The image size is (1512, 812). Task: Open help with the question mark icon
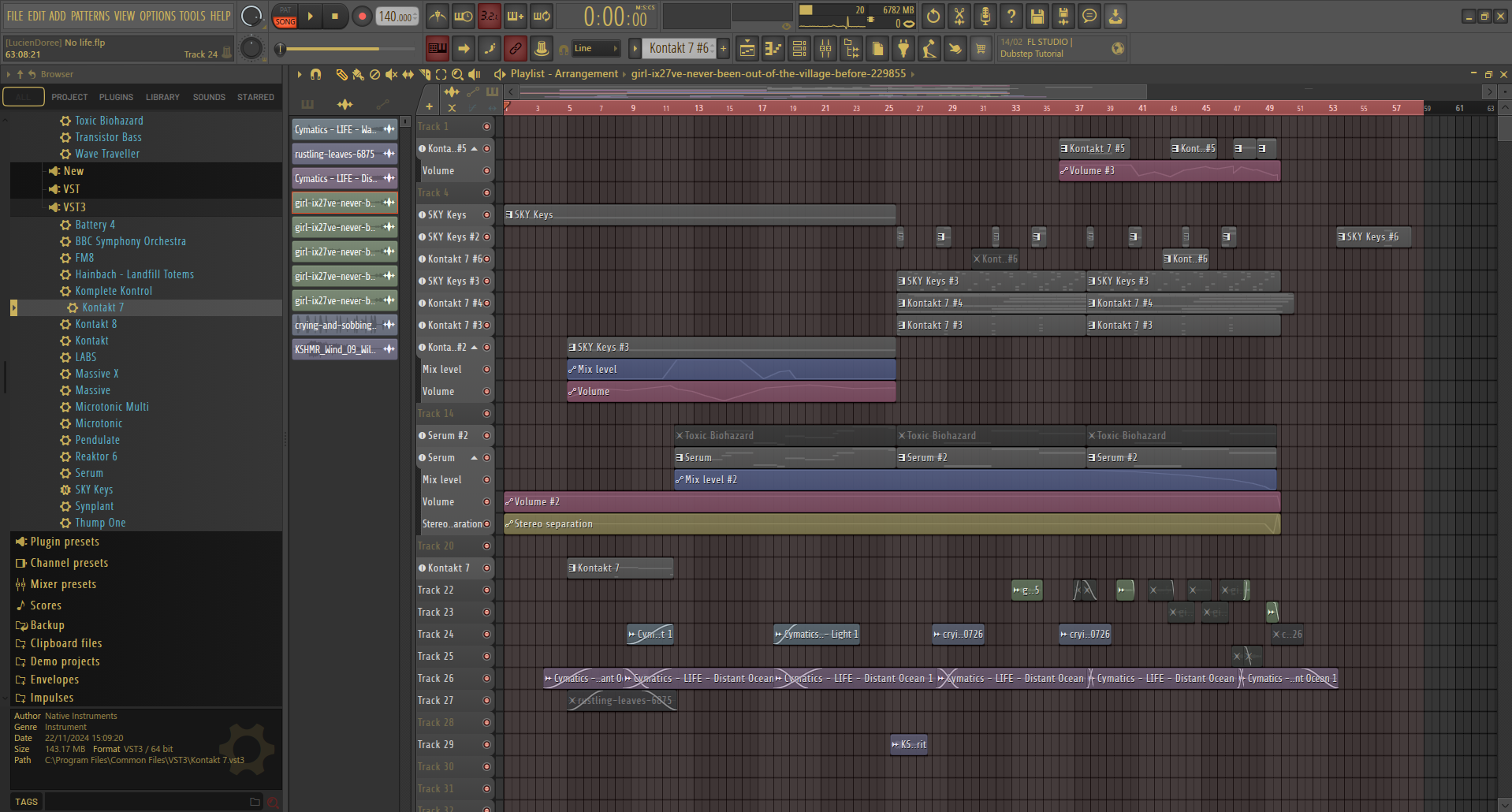[x=1011, y=16]
